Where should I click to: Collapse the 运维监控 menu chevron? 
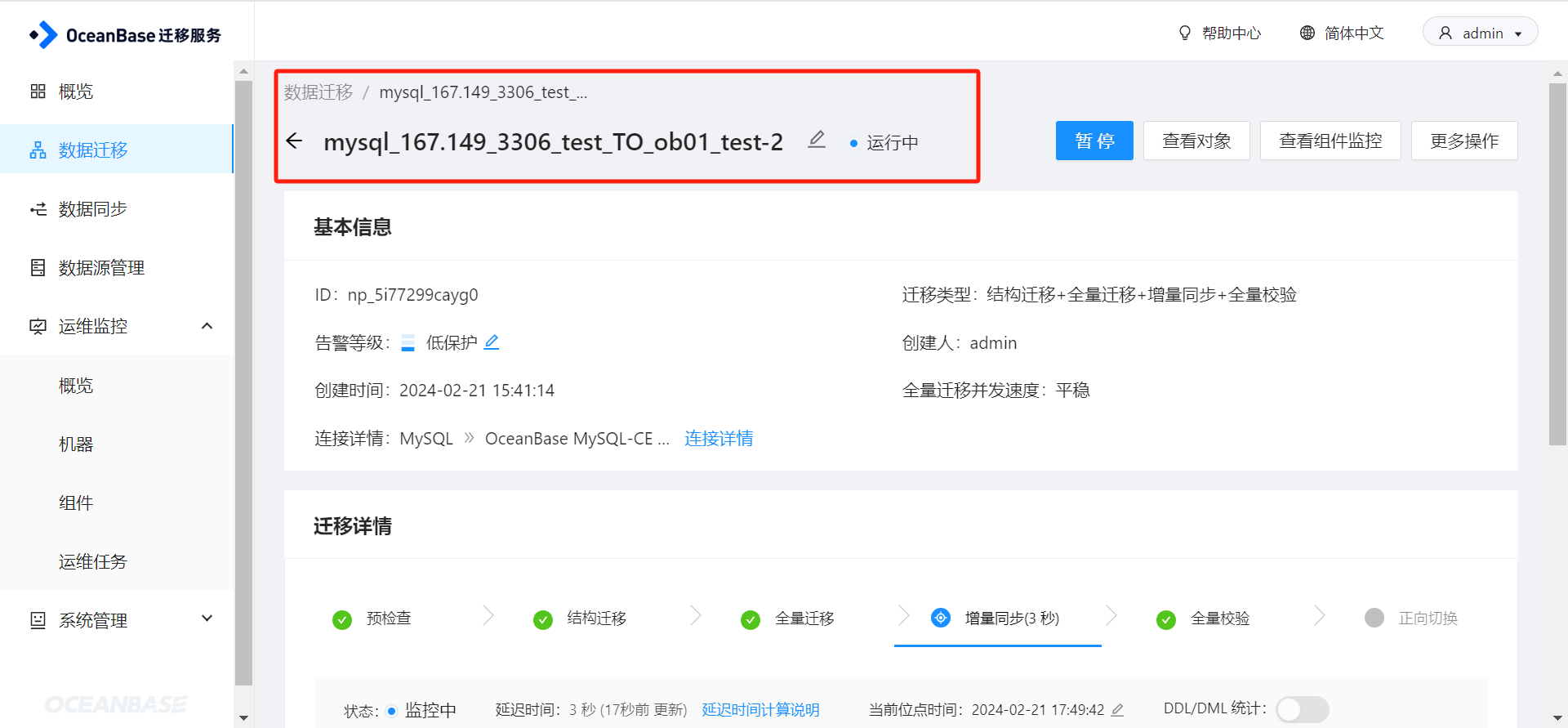point(207,326)
